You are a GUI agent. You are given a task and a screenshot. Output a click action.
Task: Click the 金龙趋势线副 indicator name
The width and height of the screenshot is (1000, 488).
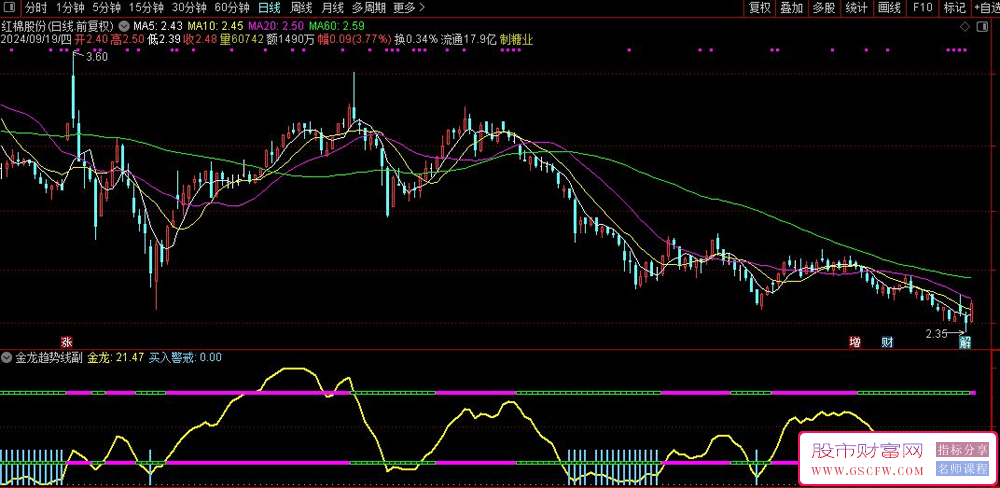(48, 357)
